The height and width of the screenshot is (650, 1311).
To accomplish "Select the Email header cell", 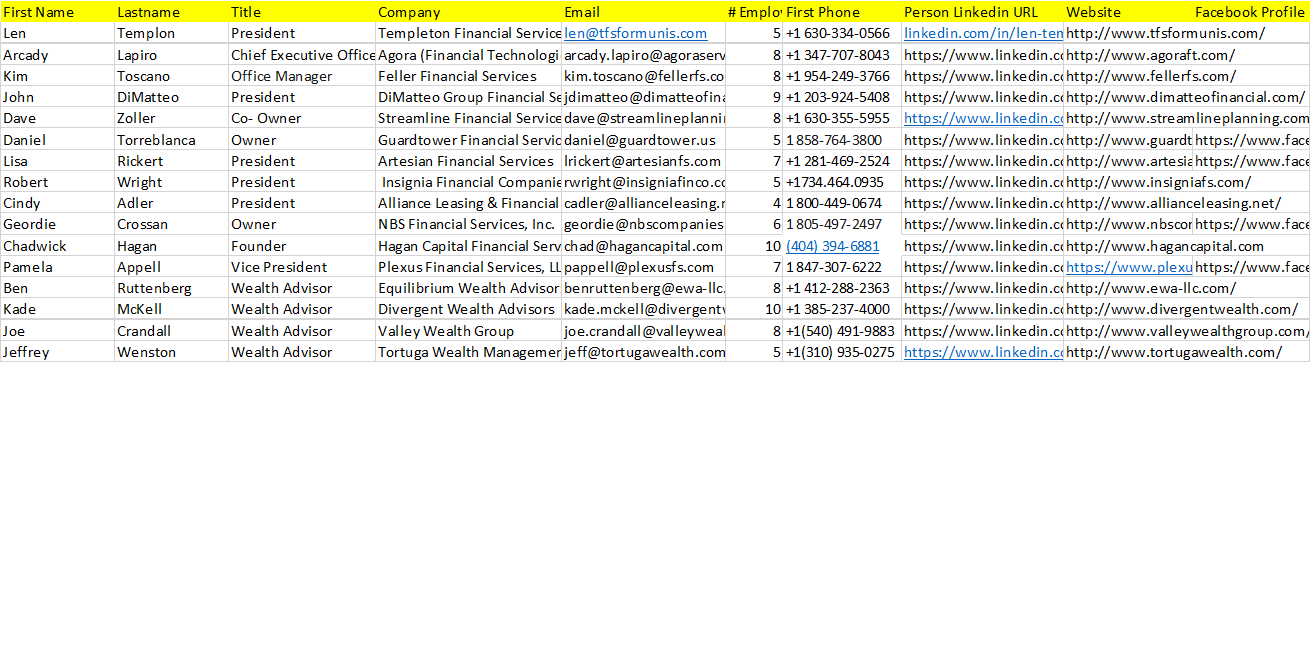I will [643, 12].
